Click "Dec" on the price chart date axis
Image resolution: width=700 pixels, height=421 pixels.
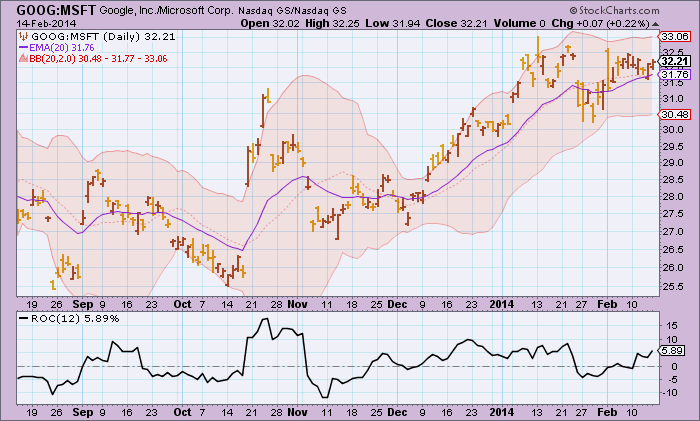click(397, 304)
